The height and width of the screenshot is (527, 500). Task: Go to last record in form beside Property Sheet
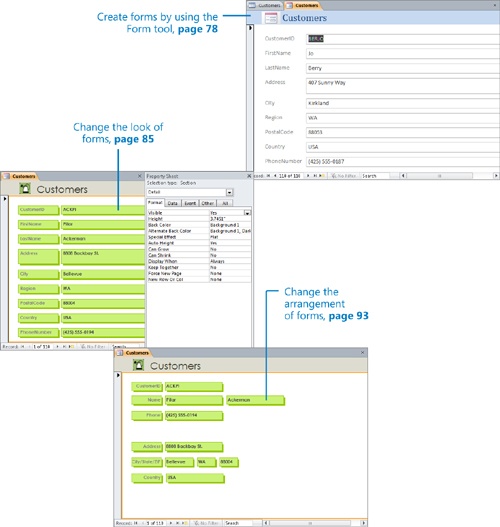tap(64, 346)
